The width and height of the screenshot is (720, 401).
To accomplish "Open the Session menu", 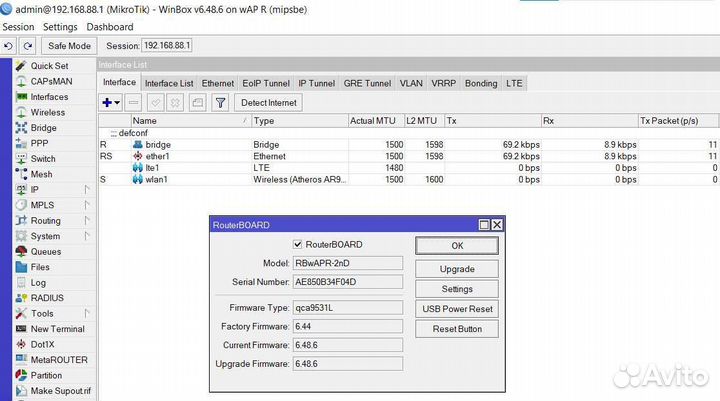I will tap(18, 27).
